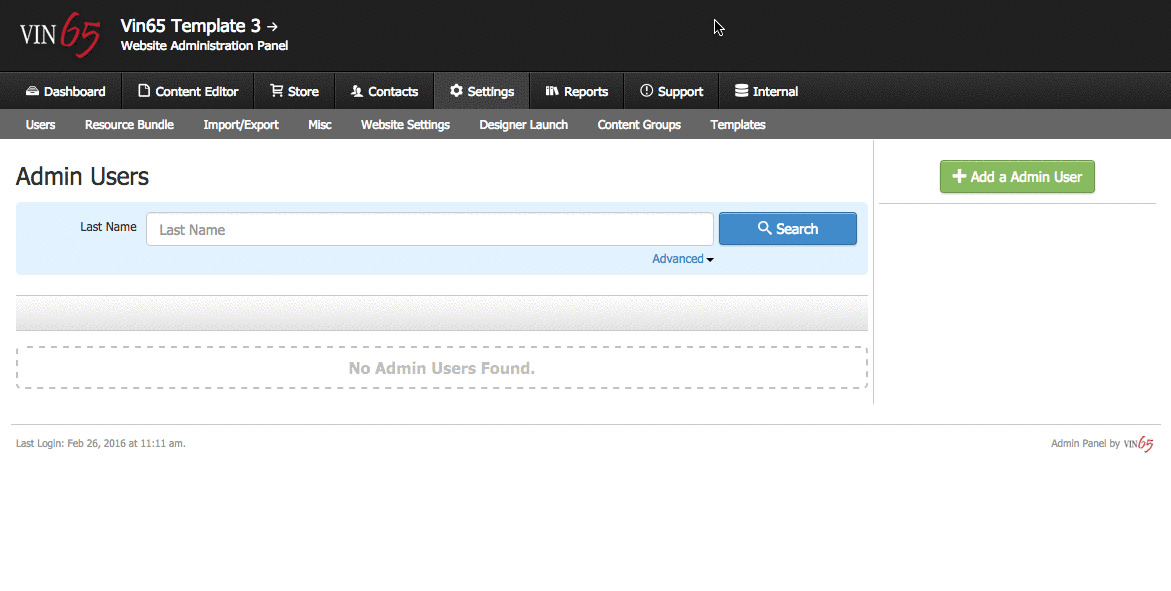Image resolution: width=1171 pixels, height=591 pixels.
Task: Open the Users submenu item
Action: (x=40, y=125)
